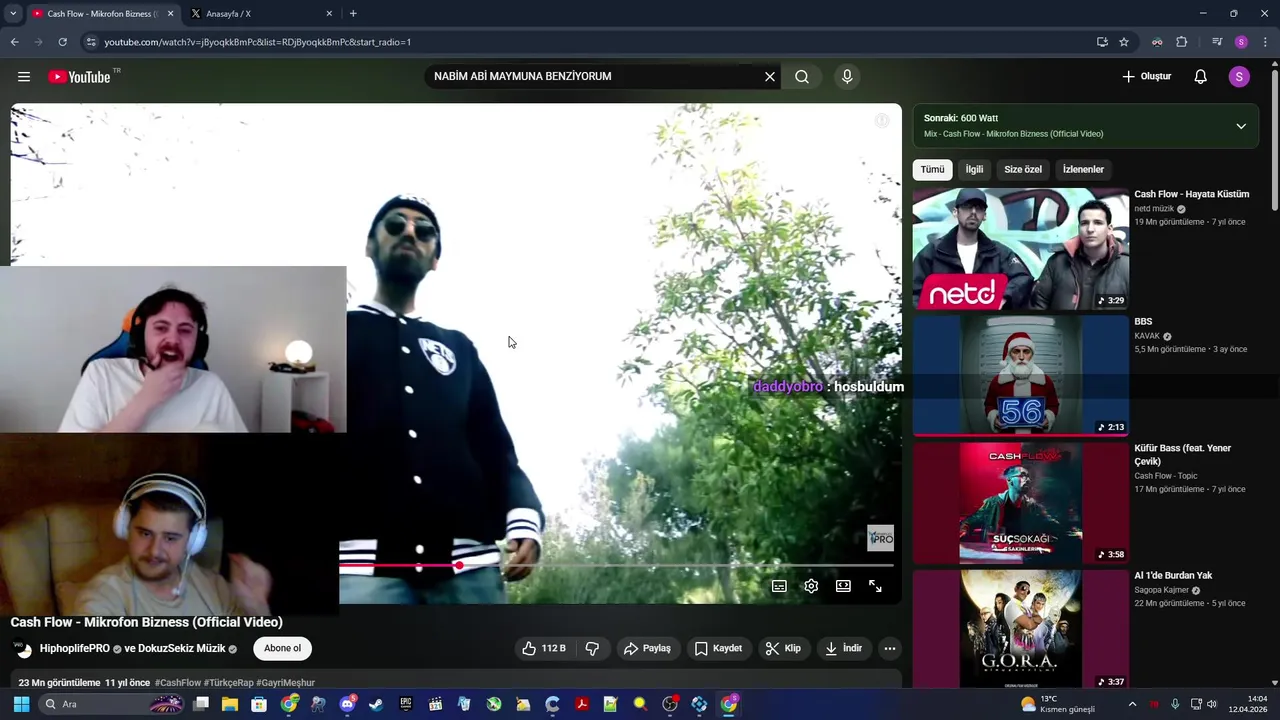Screen dimensions: 1280x720
Task: Open Cash Flow - Hayata Küstüm thumbnail
Action: point(1021,249)
